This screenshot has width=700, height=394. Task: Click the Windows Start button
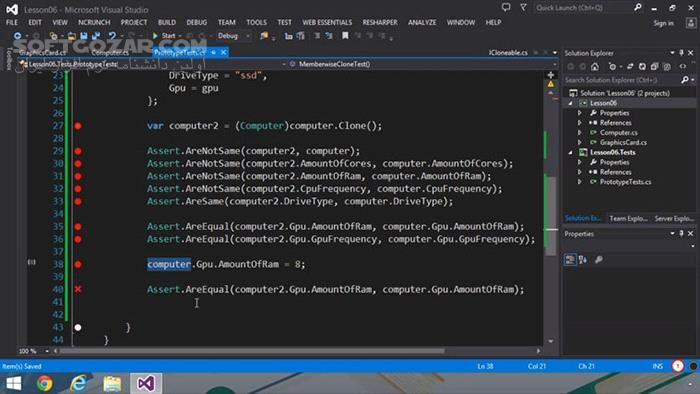[x=13, y=383]
